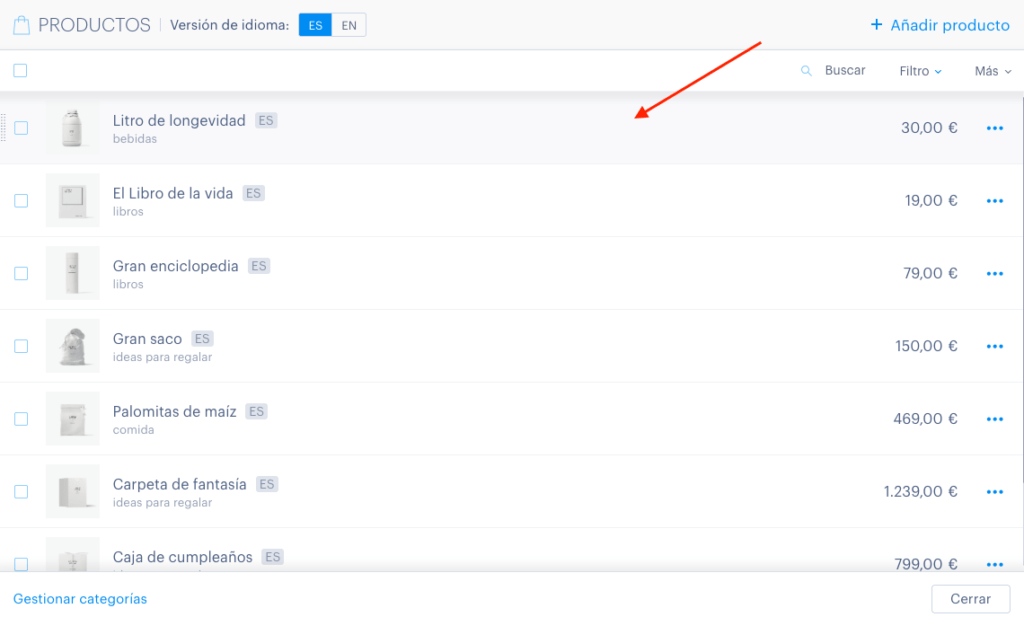This screenshot has width=1024, height=617.
Task: Check the box for Litro de longevidad
Action: pyautogui.click(x=21, y=128)
